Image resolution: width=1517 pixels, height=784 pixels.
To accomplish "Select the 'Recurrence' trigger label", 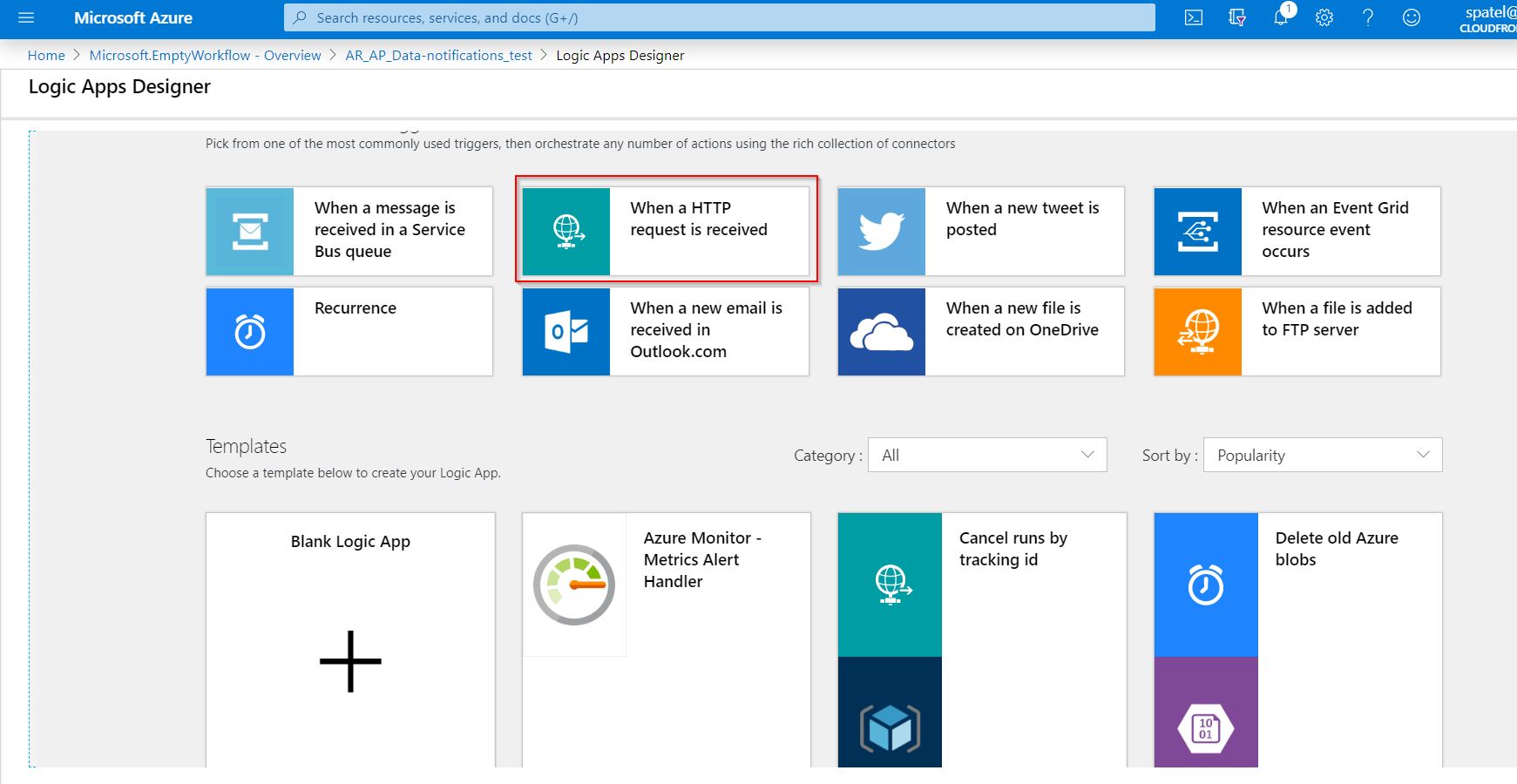I will point(356,308).
